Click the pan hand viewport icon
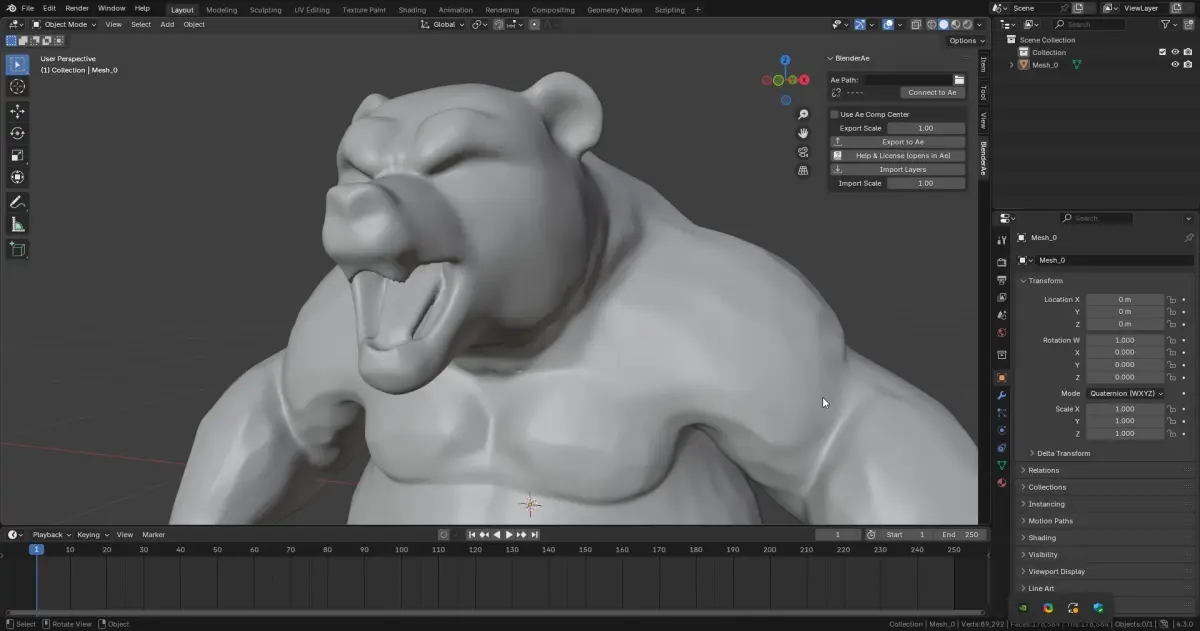This screenshot has height=631, width=1200. [803, 133]
